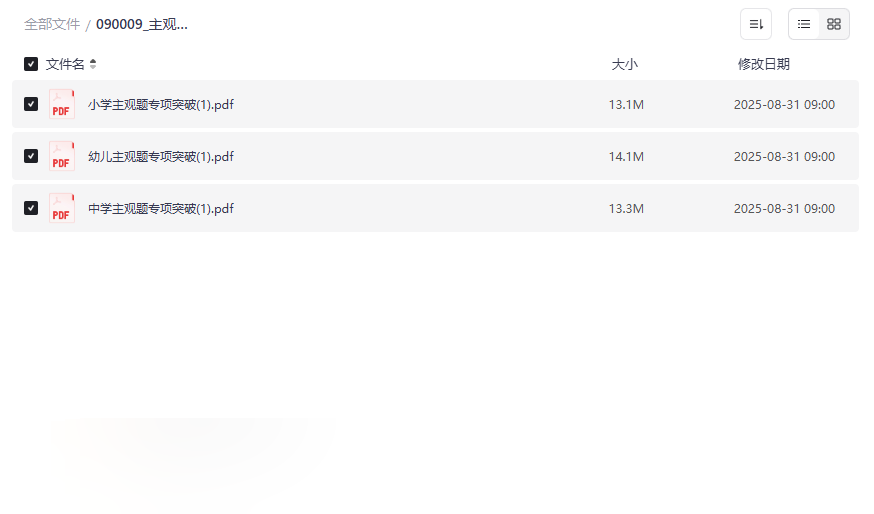Uncheck the 小学主观题专项突破(1).pdf checkbox
This screenshot has height=514, width=874.
click(31, 104)
